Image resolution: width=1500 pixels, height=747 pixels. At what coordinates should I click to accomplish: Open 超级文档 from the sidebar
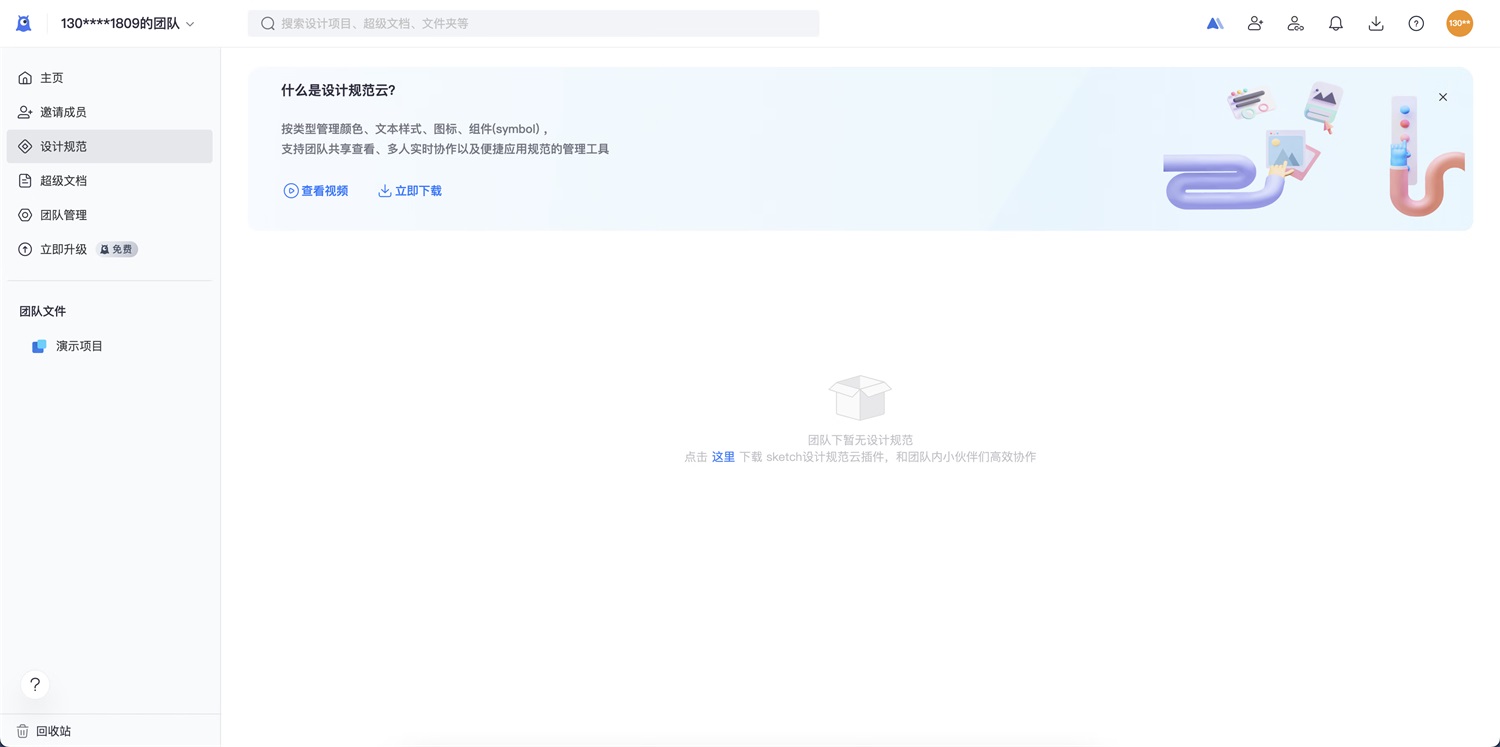point(63,181)
